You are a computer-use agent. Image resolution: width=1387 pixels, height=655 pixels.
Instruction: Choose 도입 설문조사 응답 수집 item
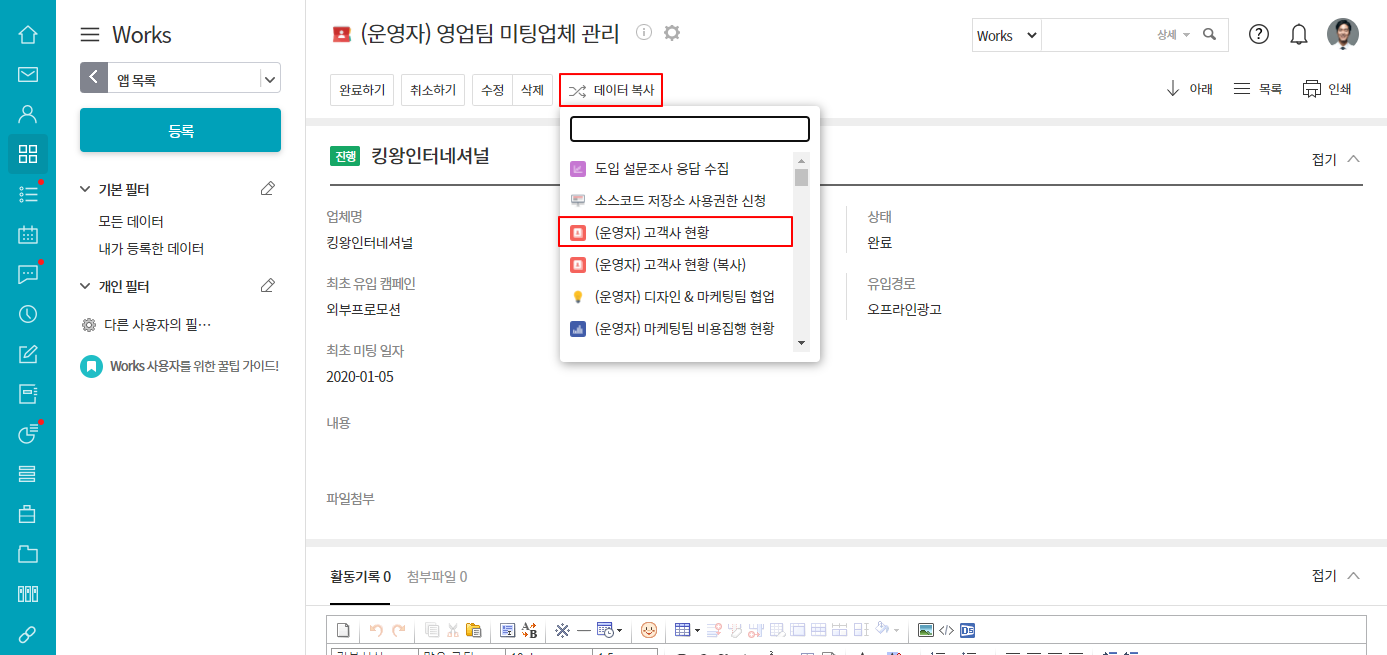pyautogui.click(x=661, y=169)
